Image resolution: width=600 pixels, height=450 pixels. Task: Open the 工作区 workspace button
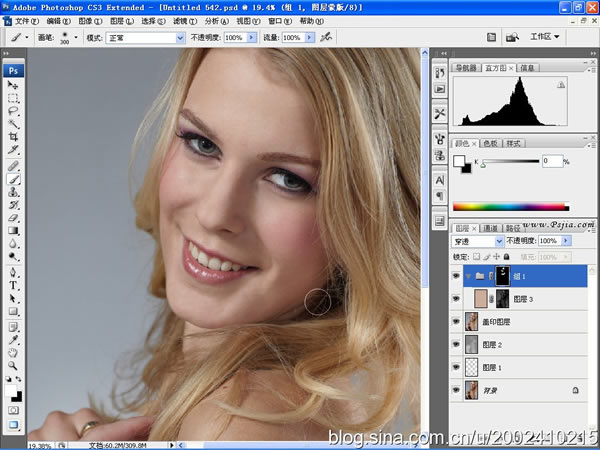(545, 37)
